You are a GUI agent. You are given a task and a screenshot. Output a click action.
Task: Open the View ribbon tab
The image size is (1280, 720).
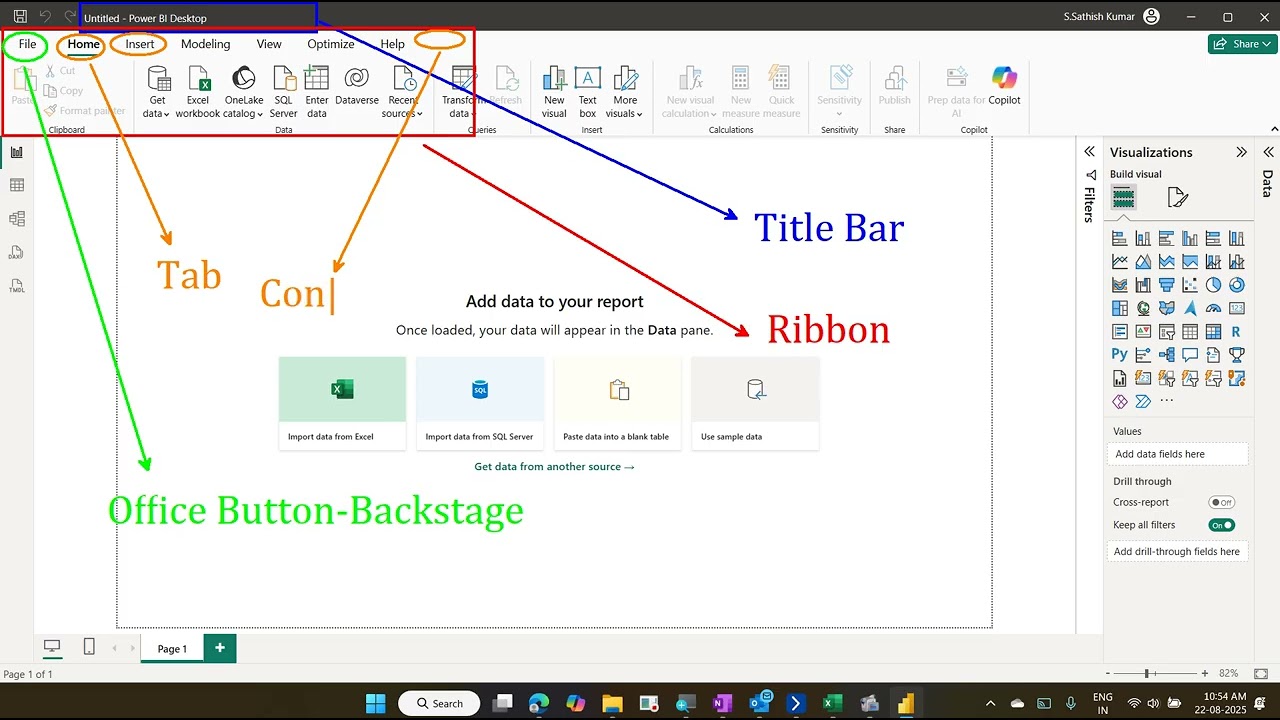(269, 44)
